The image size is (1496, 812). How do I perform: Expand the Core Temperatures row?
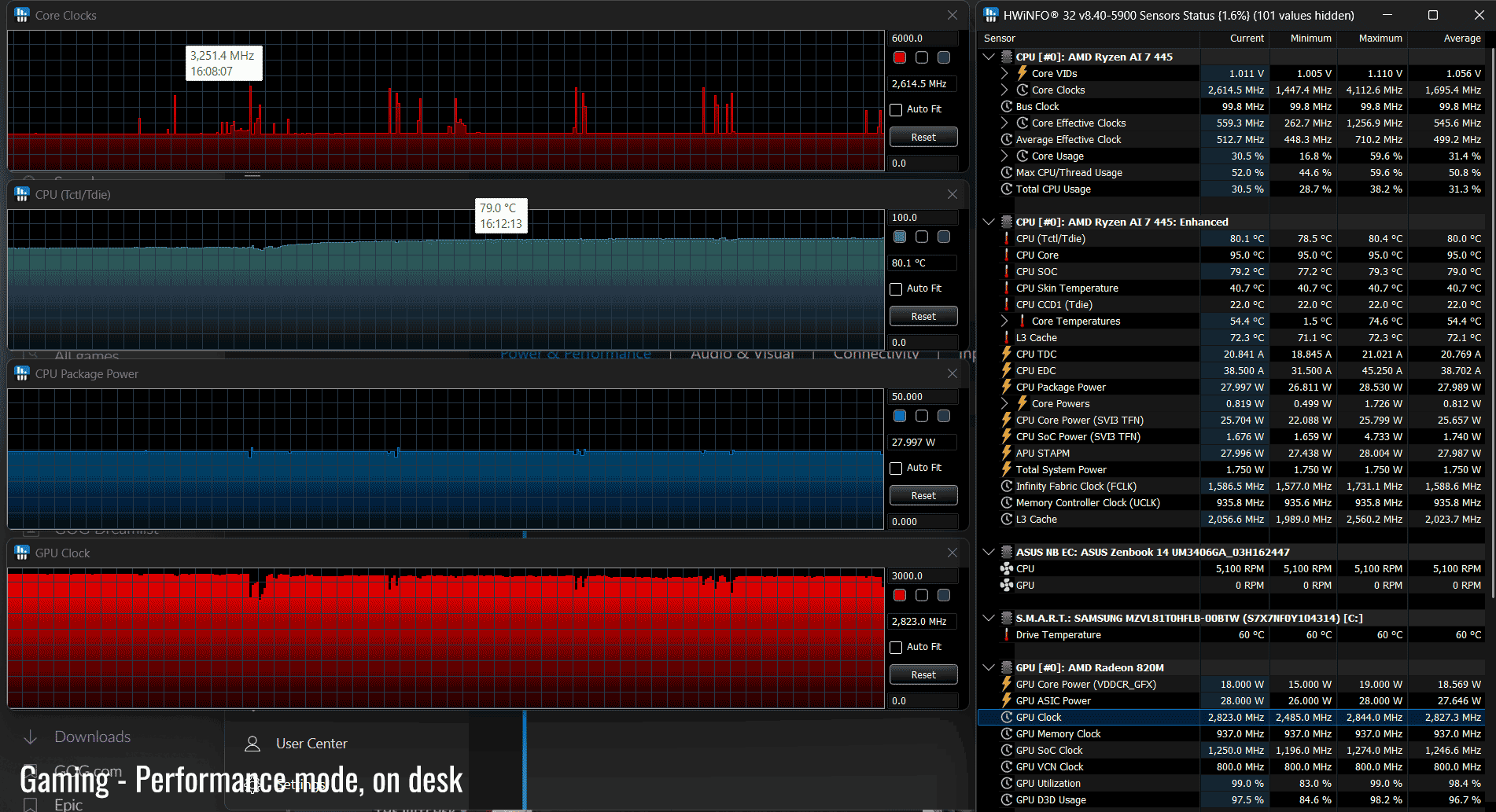1004,321
